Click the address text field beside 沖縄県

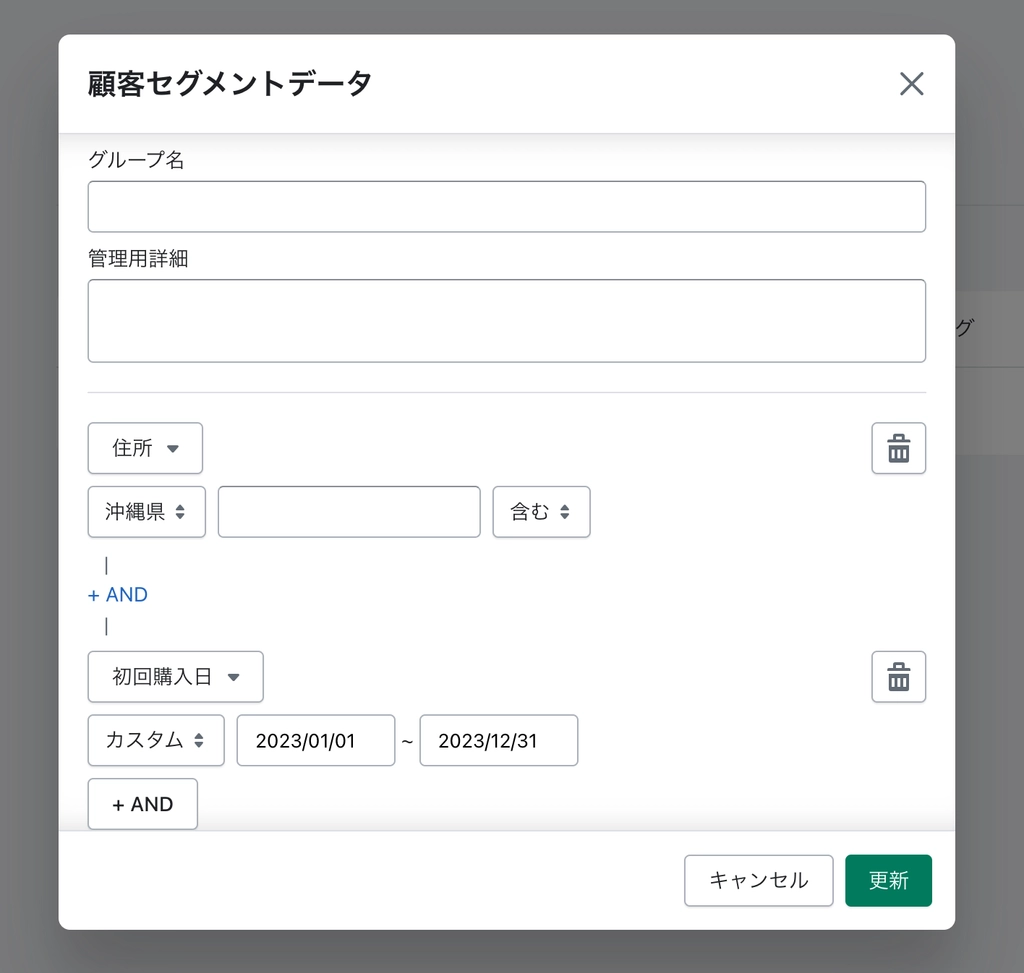(x=349, y=511)
